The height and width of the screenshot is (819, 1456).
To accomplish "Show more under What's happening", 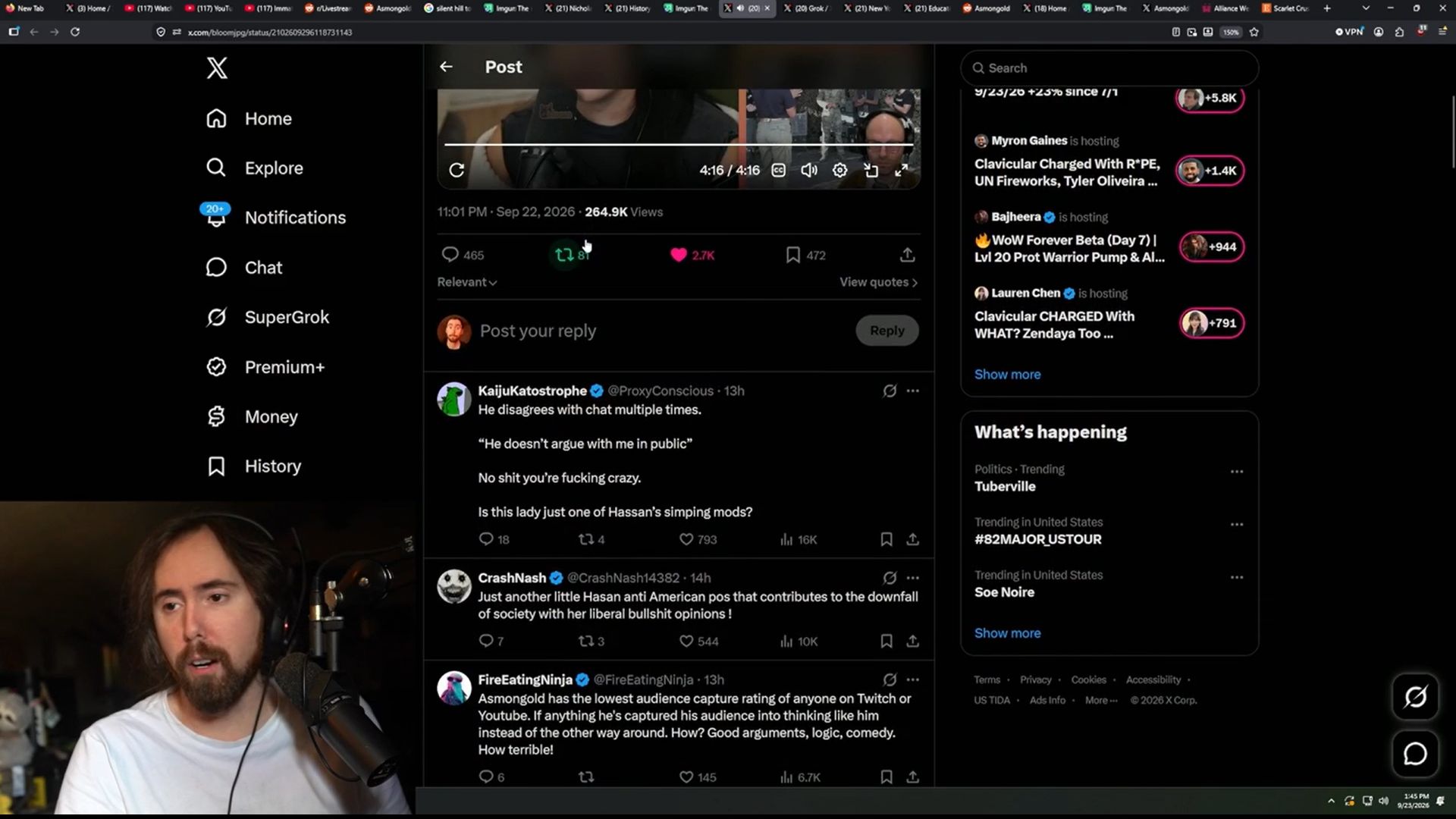I will tap(1007, 633).
